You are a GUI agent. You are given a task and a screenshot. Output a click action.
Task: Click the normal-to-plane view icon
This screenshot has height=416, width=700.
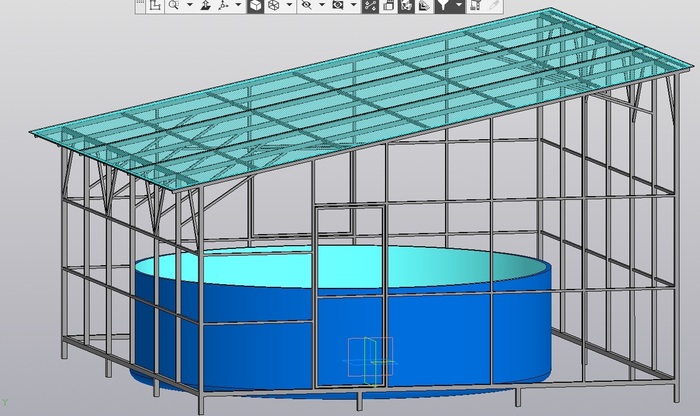click(206, 5)
